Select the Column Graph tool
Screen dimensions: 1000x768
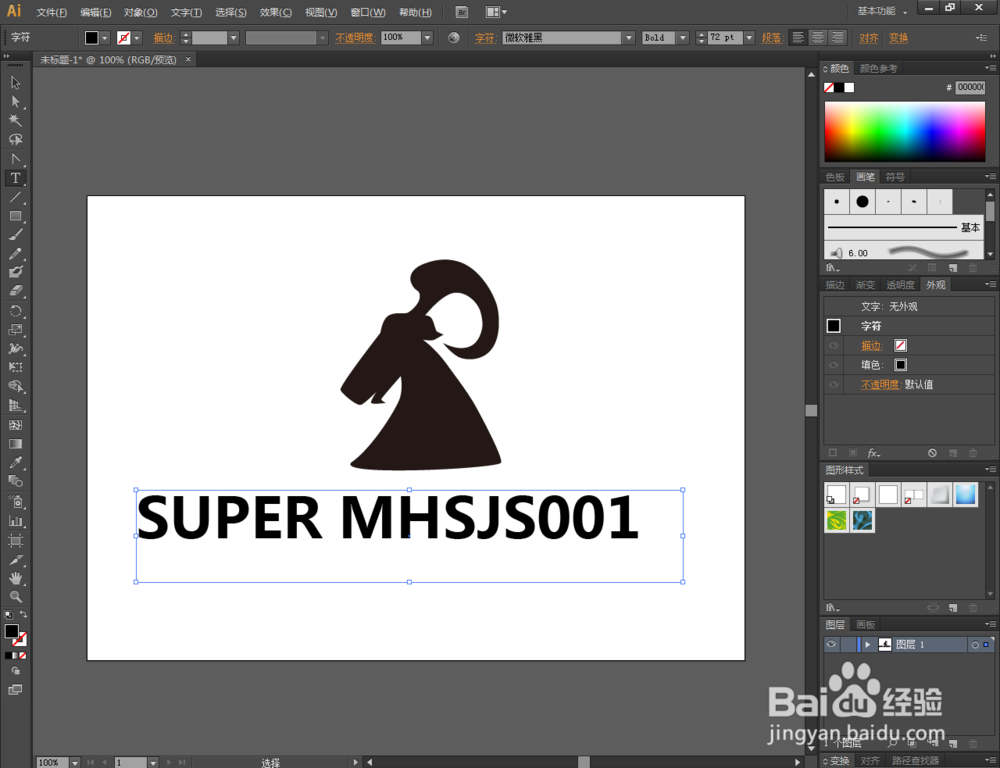click(x=15, y=521)
